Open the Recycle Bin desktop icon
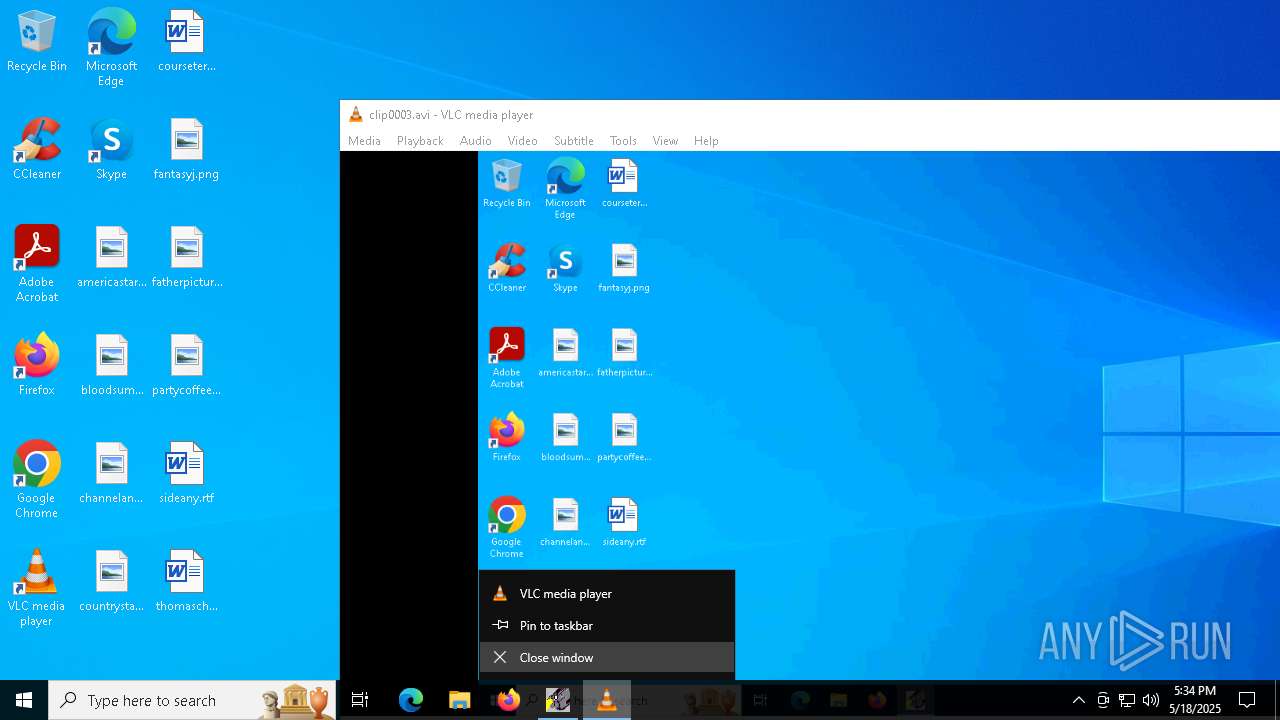Viewport: 1280px width, 720px height. pos(37,42)
